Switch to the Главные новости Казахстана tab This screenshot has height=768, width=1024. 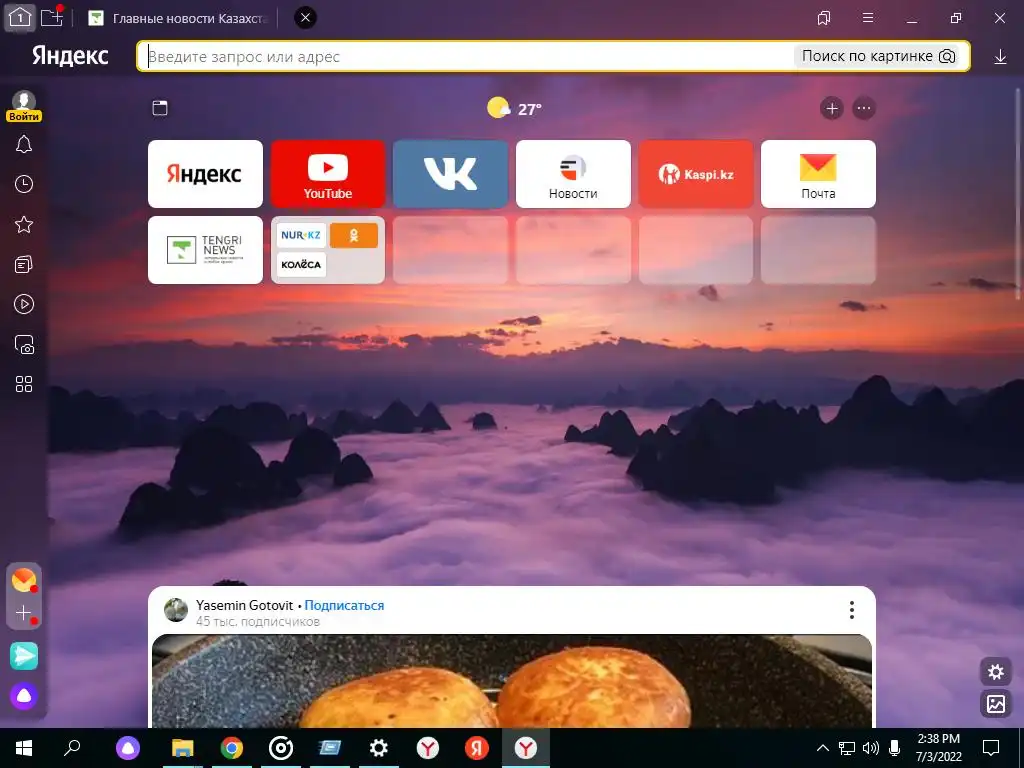tap(178, 18)
